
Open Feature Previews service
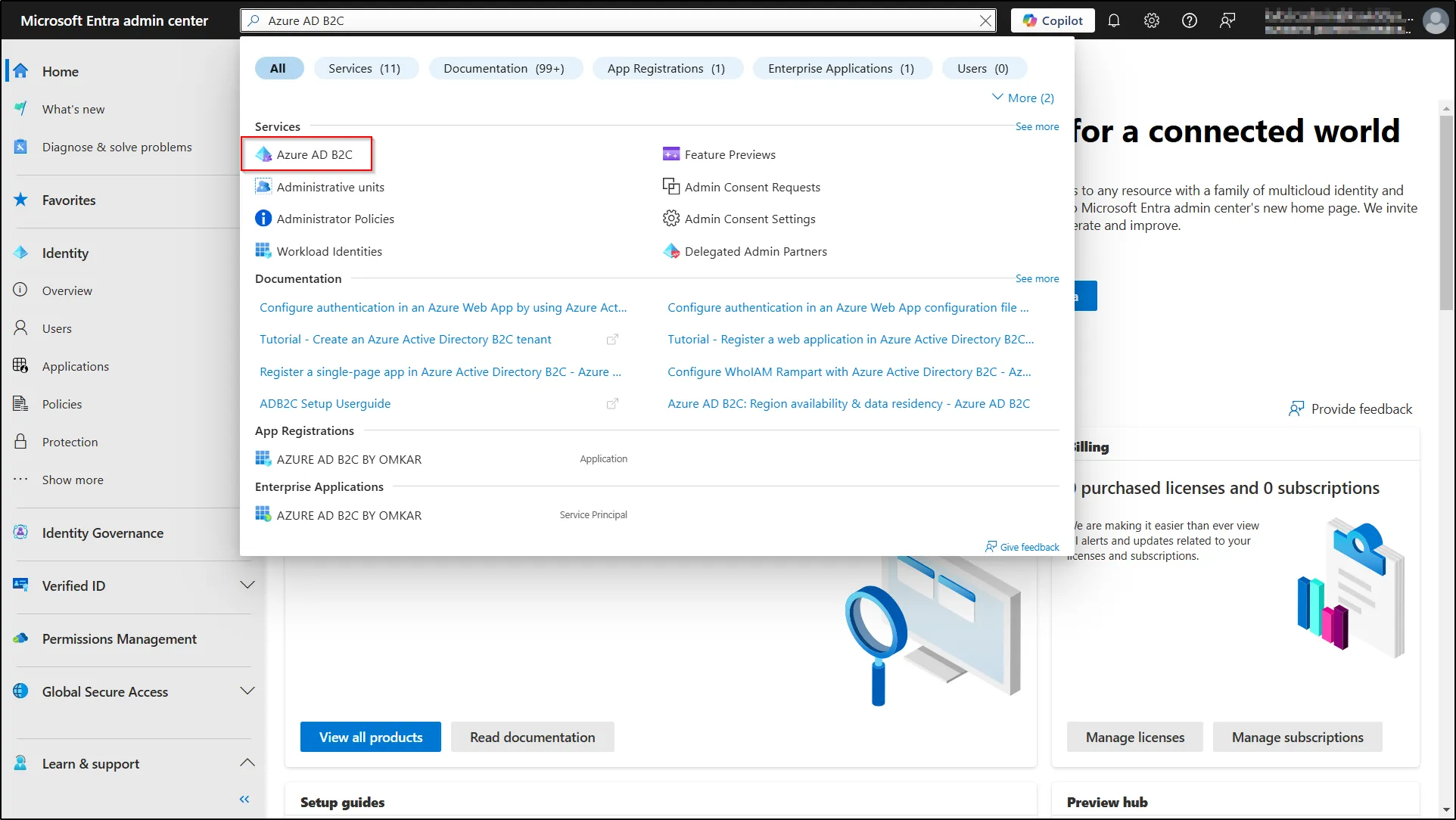tap(719, 154)
